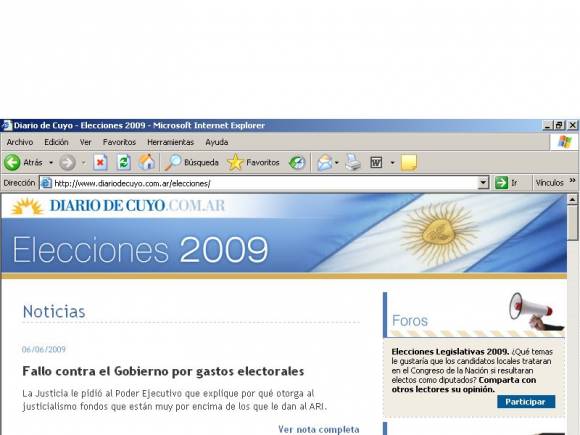This screenshot has height=435, width=580.
Task: Click the Foros heading
Action: pos(409,320)
